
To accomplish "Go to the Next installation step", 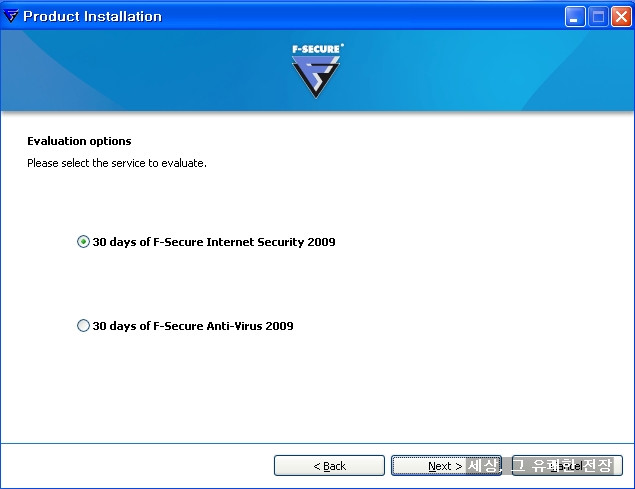I will (x=446, y=466).
